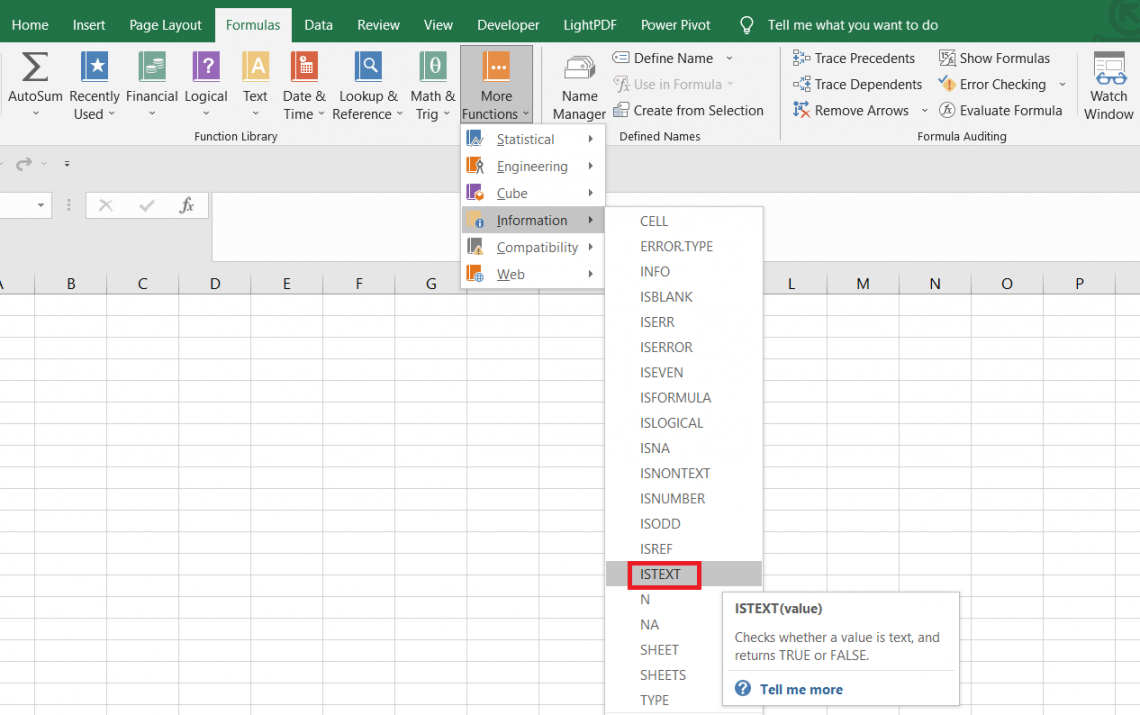Open the Recently Used functions icon
This screenshot has height=715, width=1140.
tap(95, 68)
